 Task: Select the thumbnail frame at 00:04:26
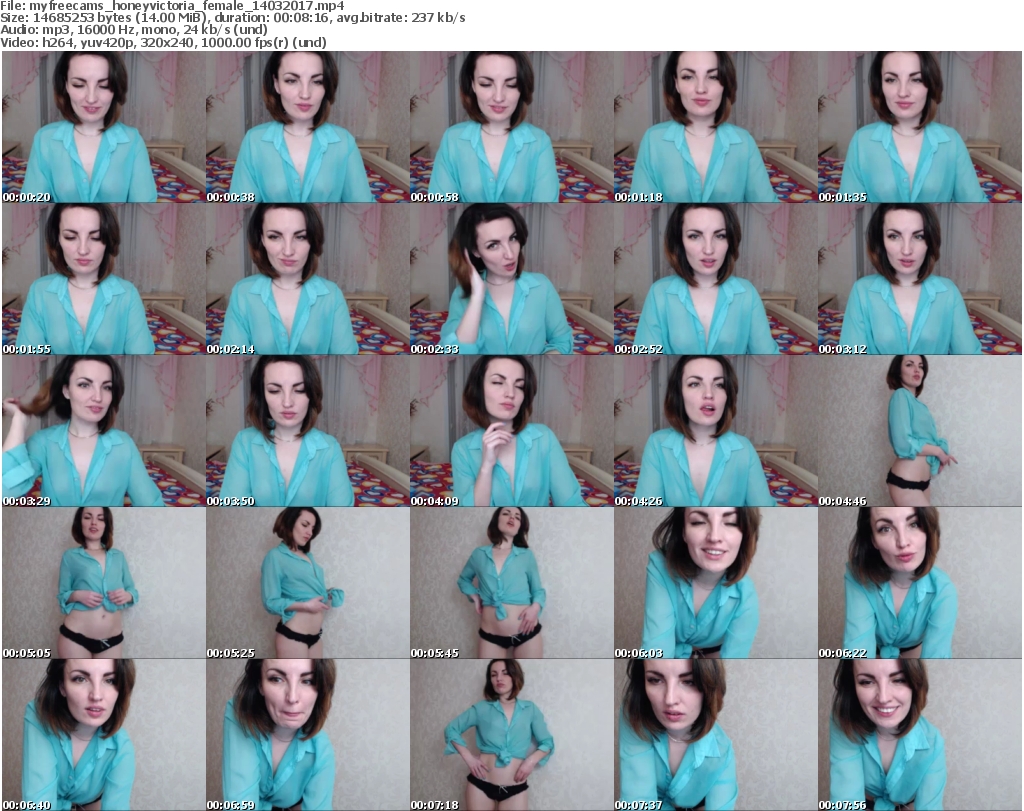pos(716,431)
